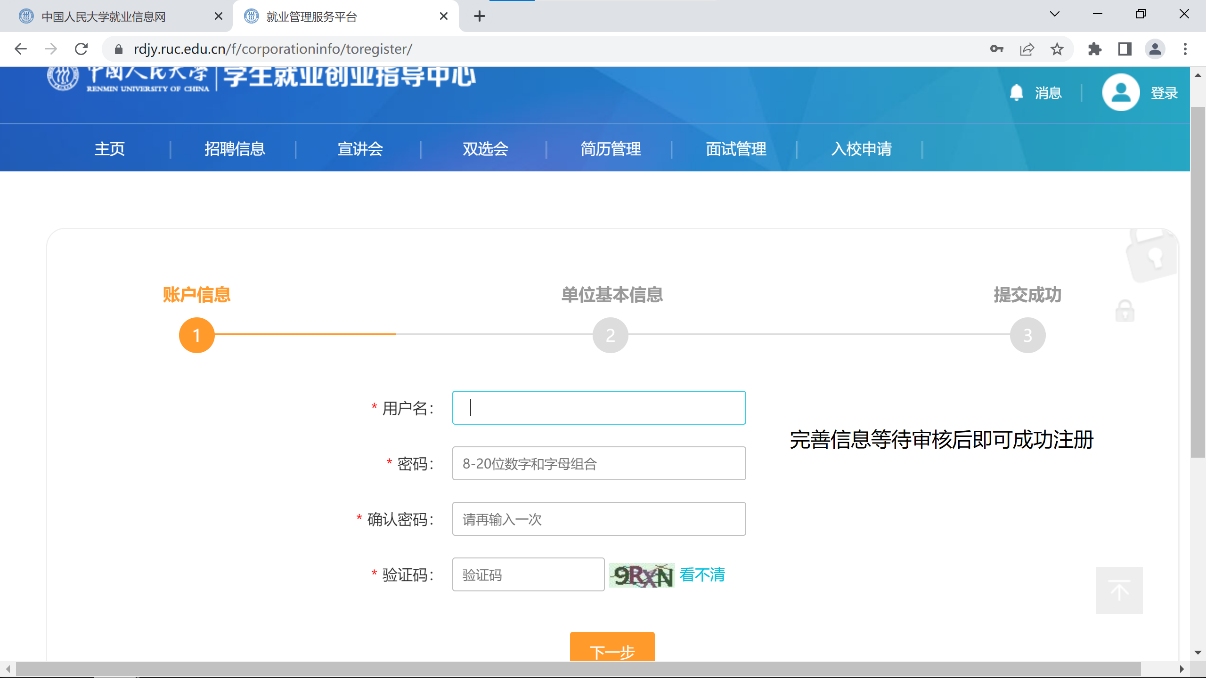Image resolution: width=1206 pixels, height=678 pixels.
Task: Click the notification bell icon
Action: 1017,93
